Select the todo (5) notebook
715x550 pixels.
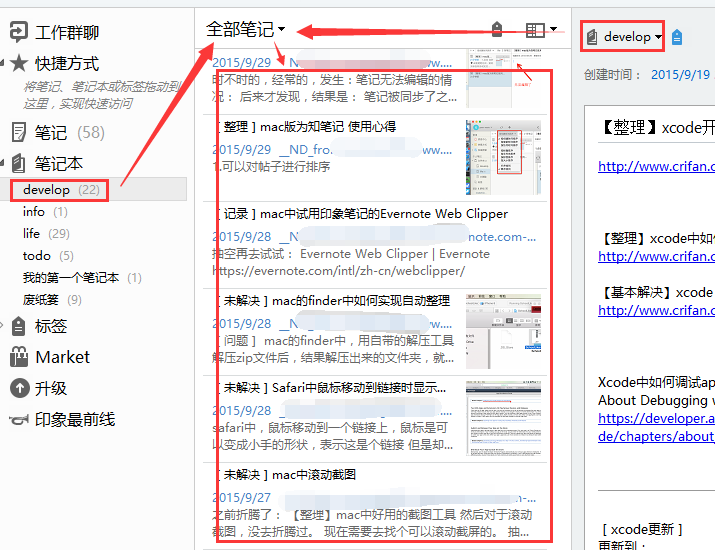[x=48, y=255]
